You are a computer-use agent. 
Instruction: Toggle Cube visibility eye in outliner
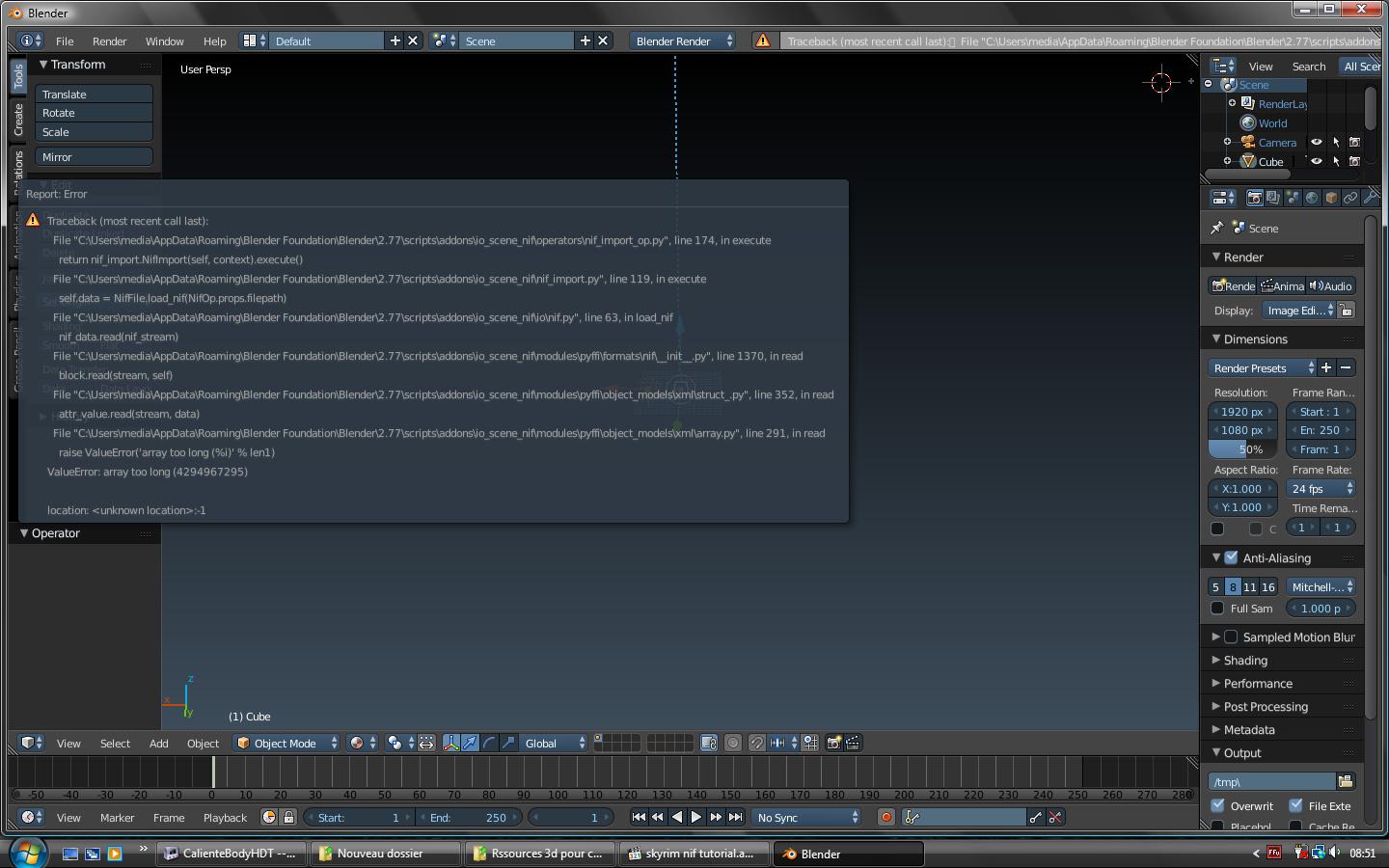1316,161
